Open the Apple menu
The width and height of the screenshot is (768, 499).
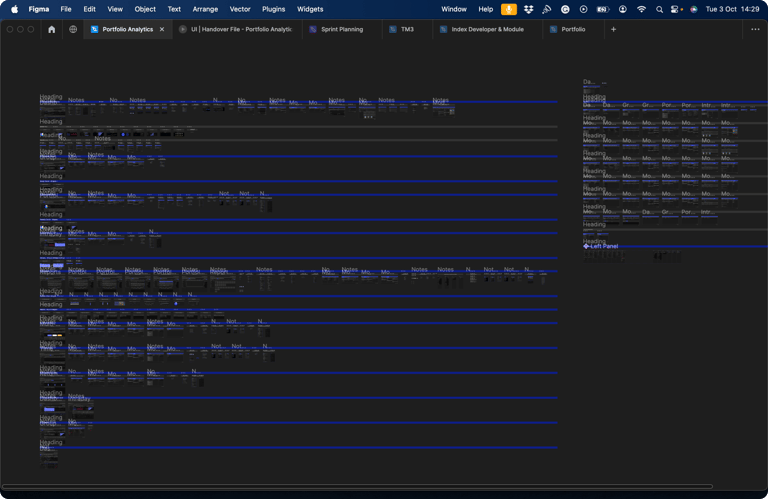click(x=14, y=9)
